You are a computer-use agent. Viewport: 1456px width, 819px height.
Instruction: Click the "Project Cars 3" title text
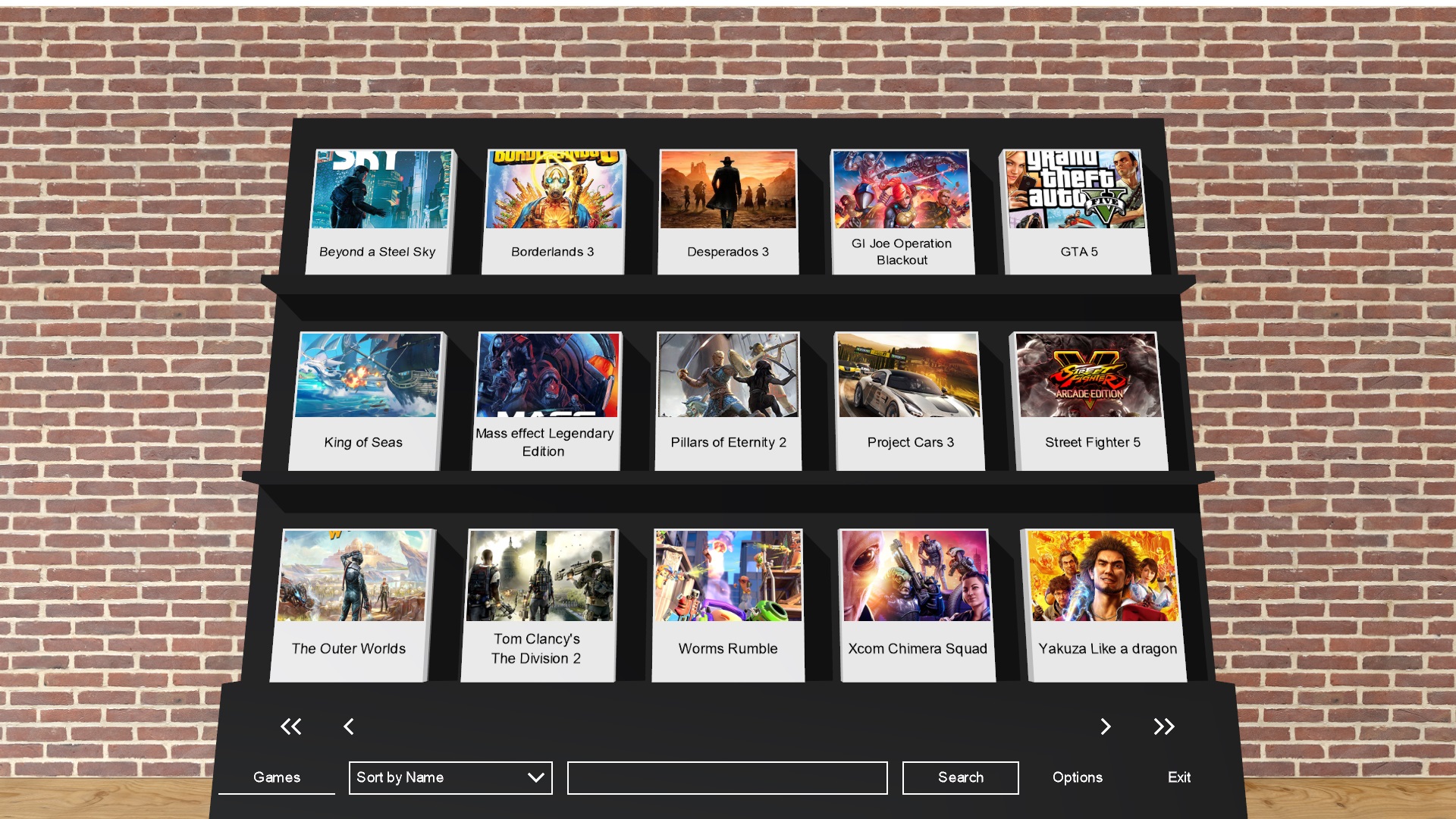(911, 442)
